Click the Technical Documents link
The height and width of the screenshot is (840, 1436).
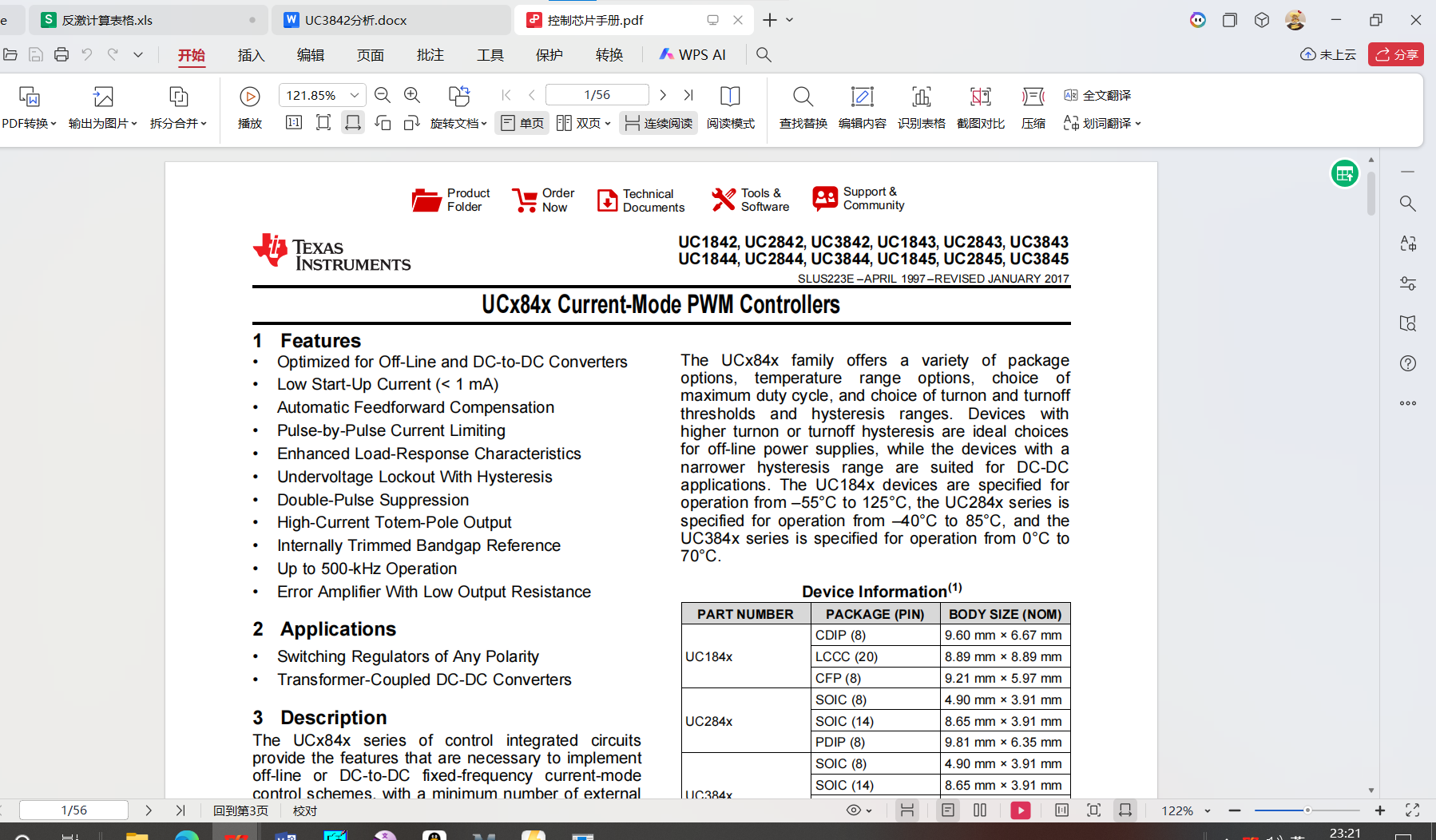point(641,200)
